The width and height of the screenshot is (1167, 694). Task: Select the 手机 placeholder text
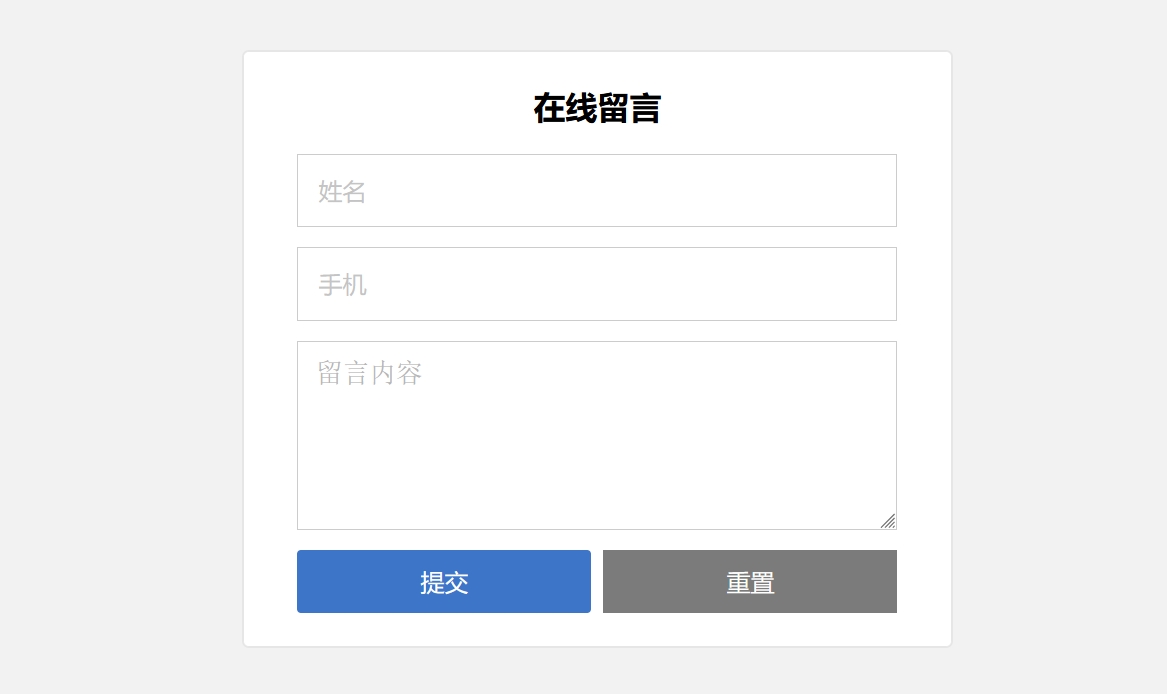(x=342, y=285)
